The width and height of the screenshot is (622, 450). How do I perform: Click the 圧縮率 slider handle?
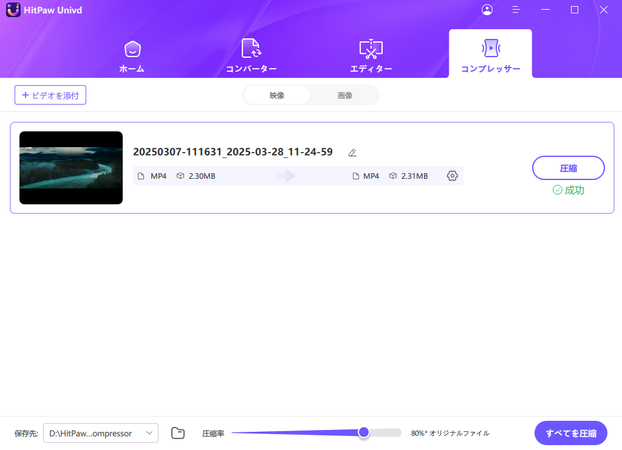pyautogui.click(x=364, y=432)
